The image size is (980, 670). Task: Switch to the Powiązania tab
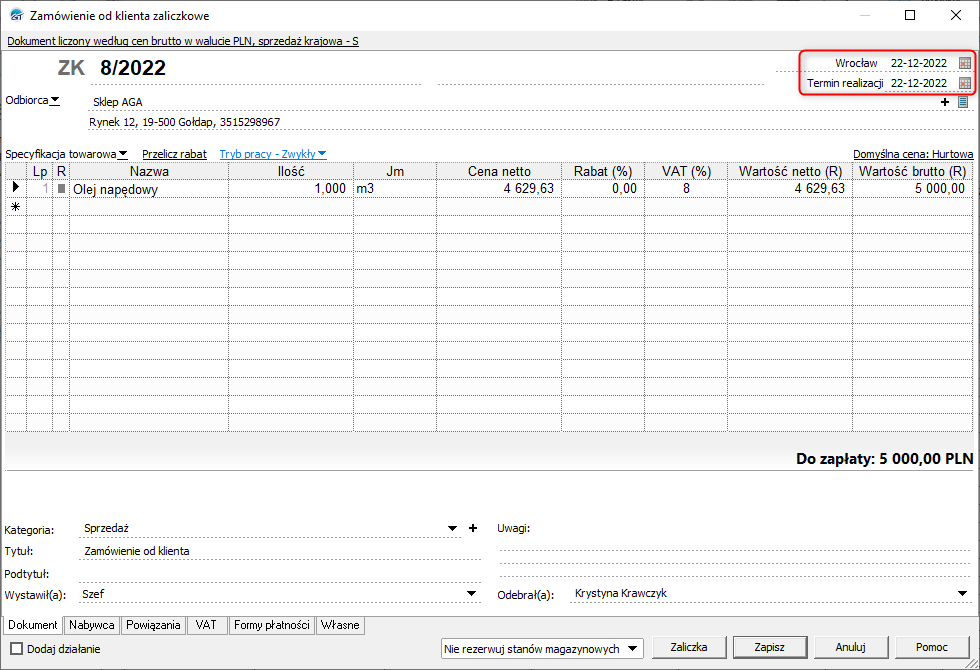[153, 625]
